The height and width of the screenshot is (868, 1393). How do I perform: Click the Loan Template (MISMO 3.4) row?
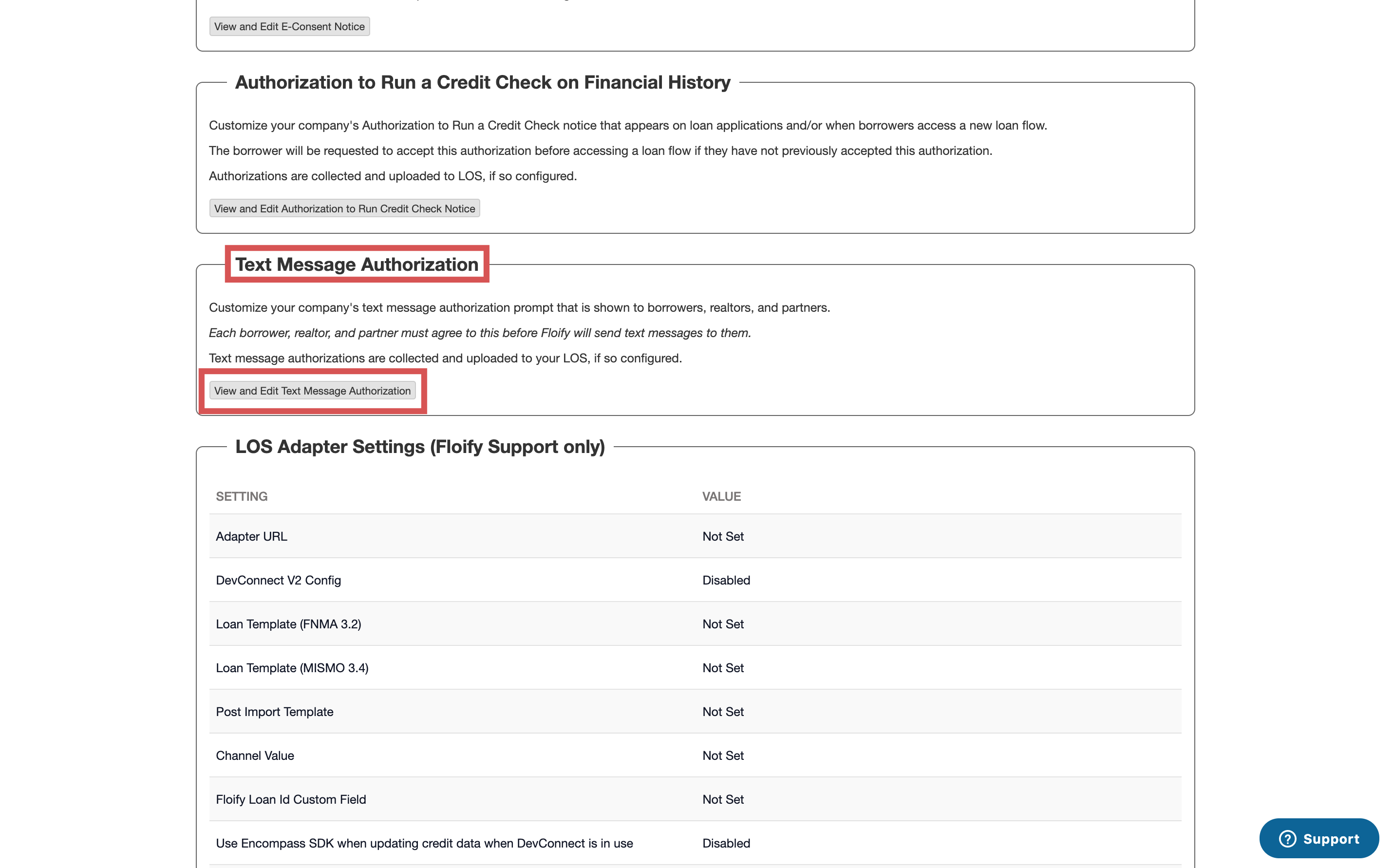292,668
